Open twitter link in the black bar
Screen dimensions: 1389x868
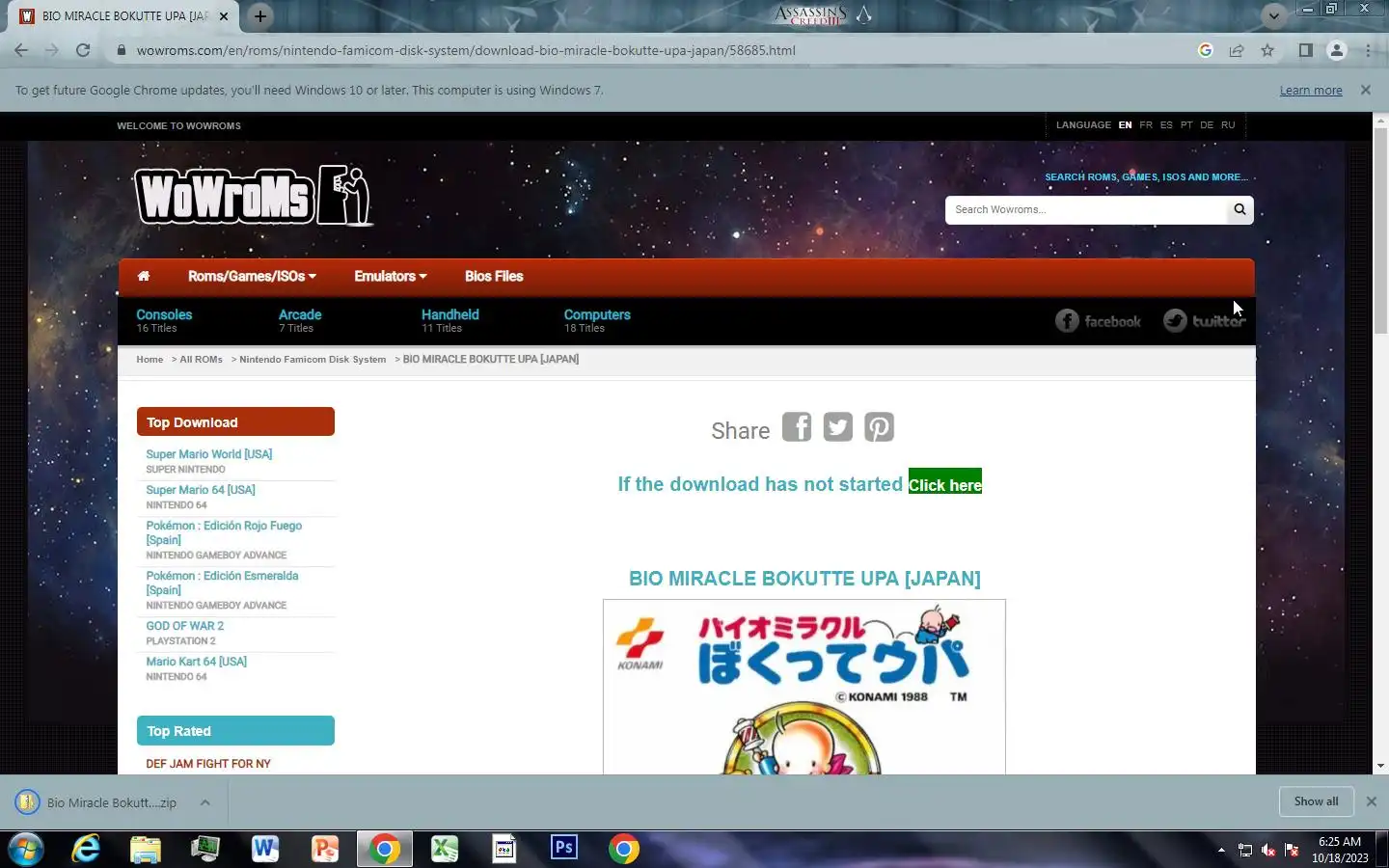click(x=1204, y=320)
